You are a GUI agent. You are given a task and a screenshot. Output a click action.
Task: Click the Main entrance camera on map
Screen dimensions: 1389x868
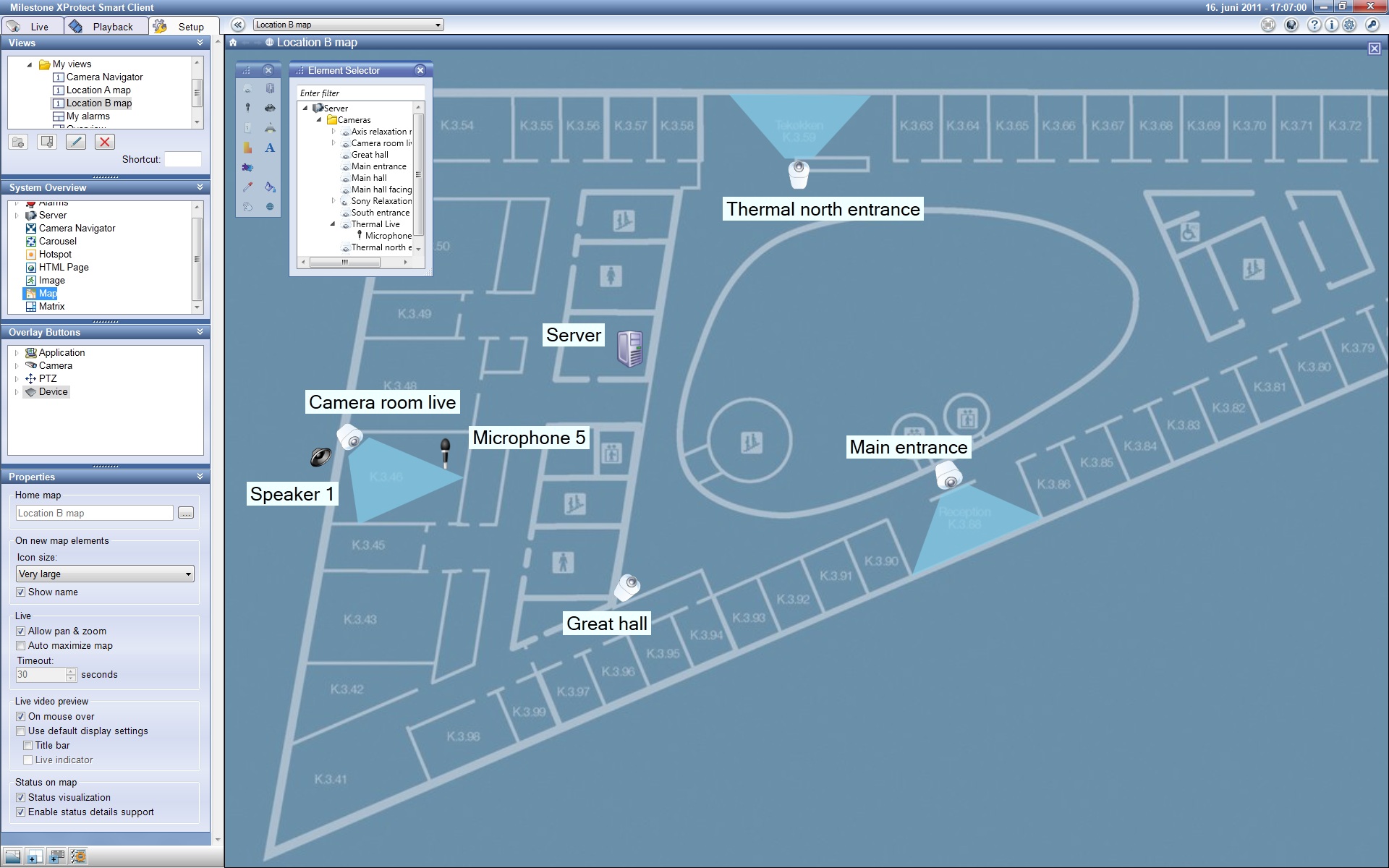click(948, 475)
